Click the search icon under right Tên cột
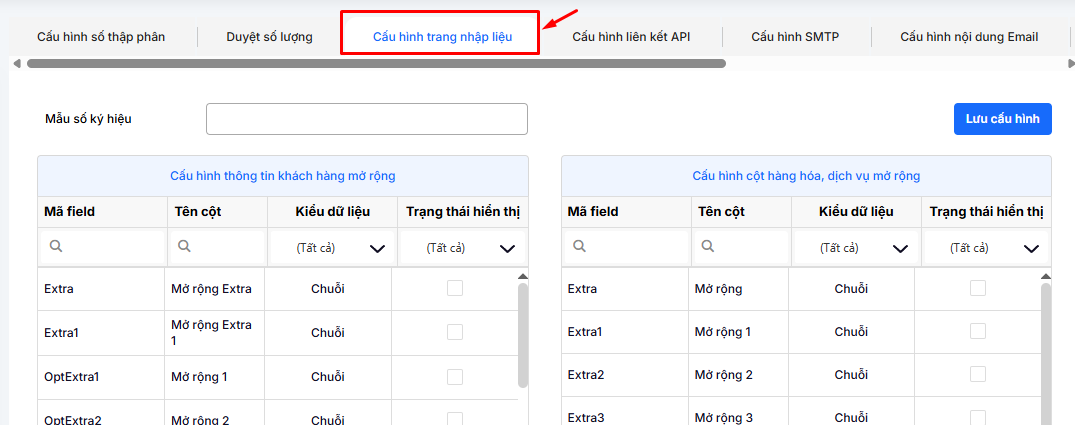The width and height of the screenshot is (1075, 425). 708,246
